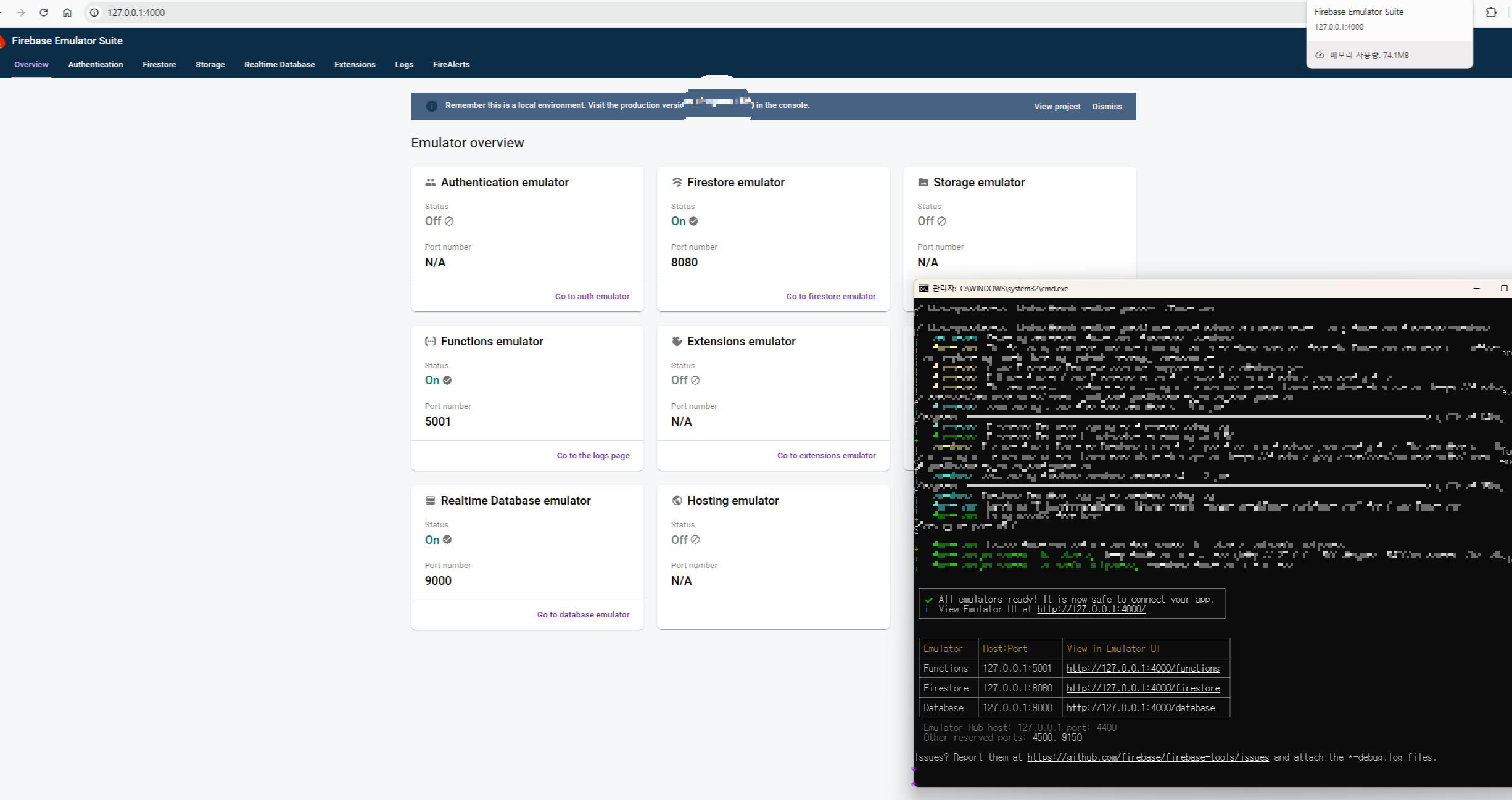Follow the Go to extensions emulator link
1512x800 pixels.
pos(826,455)
